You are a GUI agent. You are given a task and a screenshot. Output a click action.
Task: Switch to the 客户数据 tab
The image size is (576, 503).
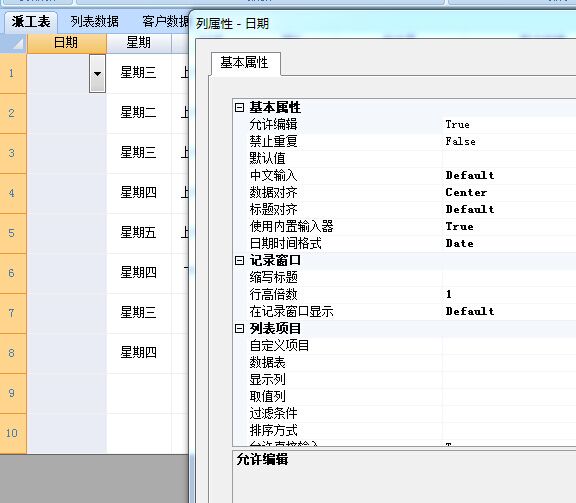coord(165,21)
